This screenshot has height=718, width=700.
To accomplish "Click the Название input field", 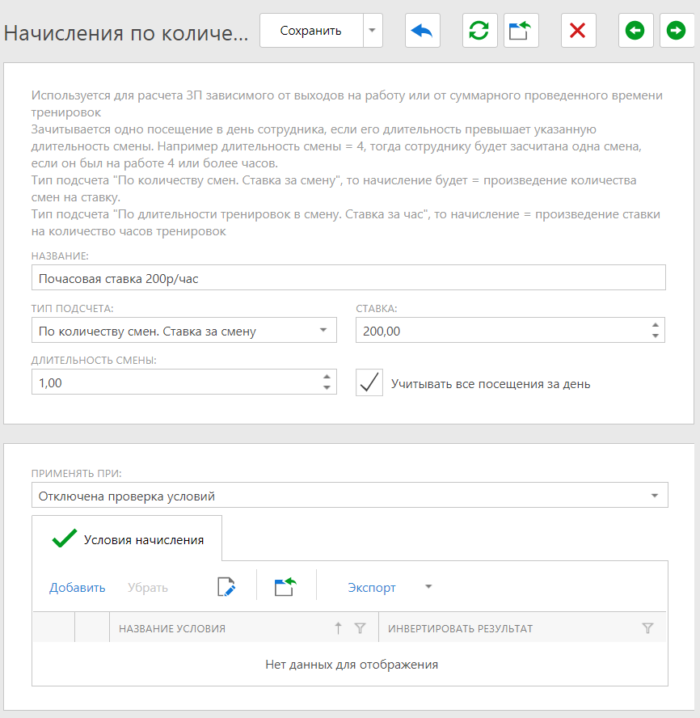I will pos(348,277).
